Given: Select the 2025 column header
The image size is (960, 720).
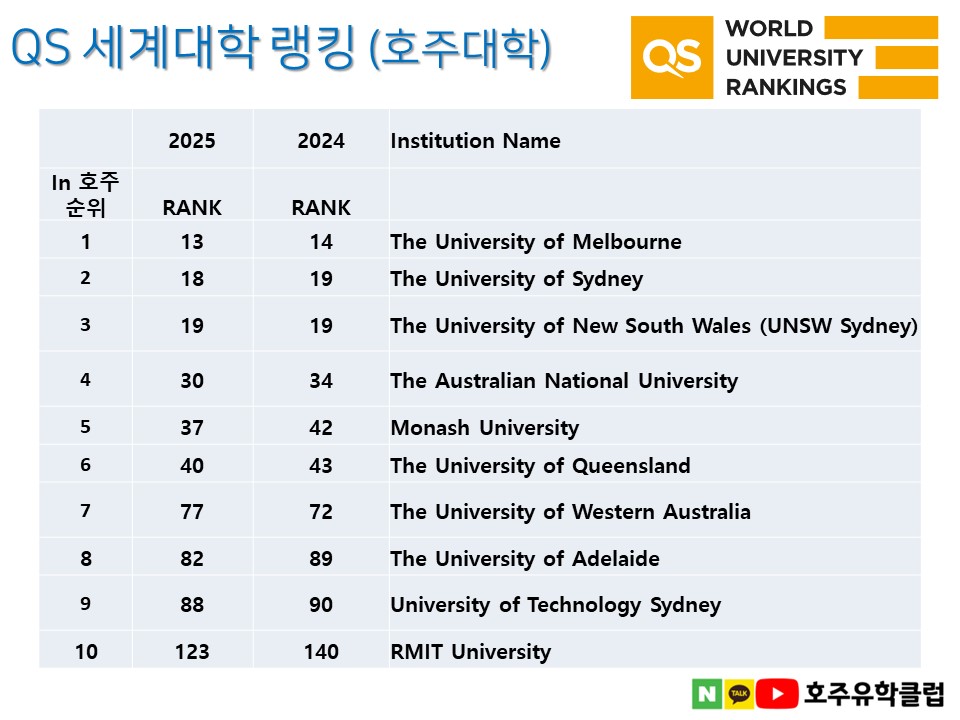Looking at the screenshot, I should (x=192, y=141).
